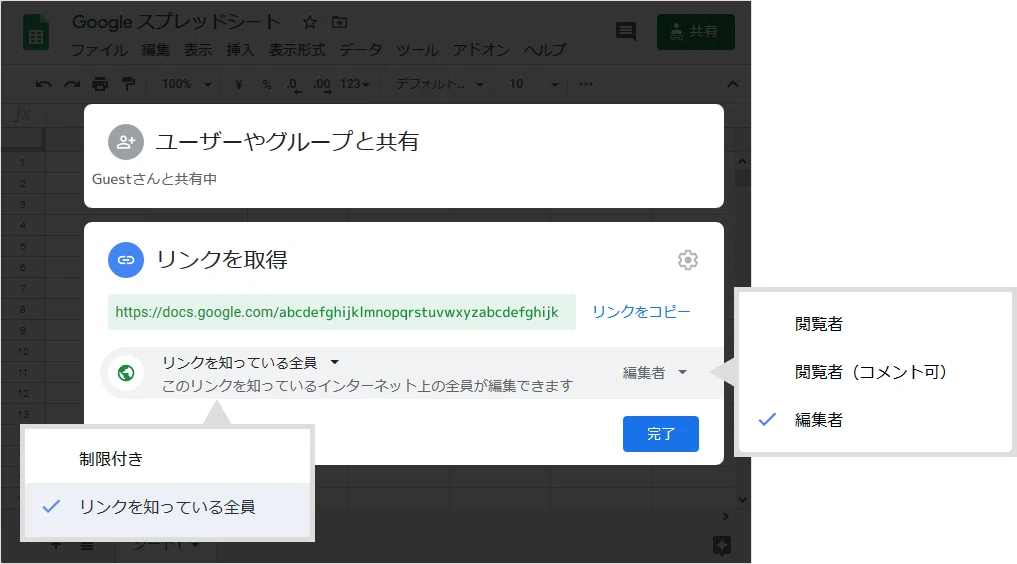Click the scroll right arrow at bottom

(726, 517)
